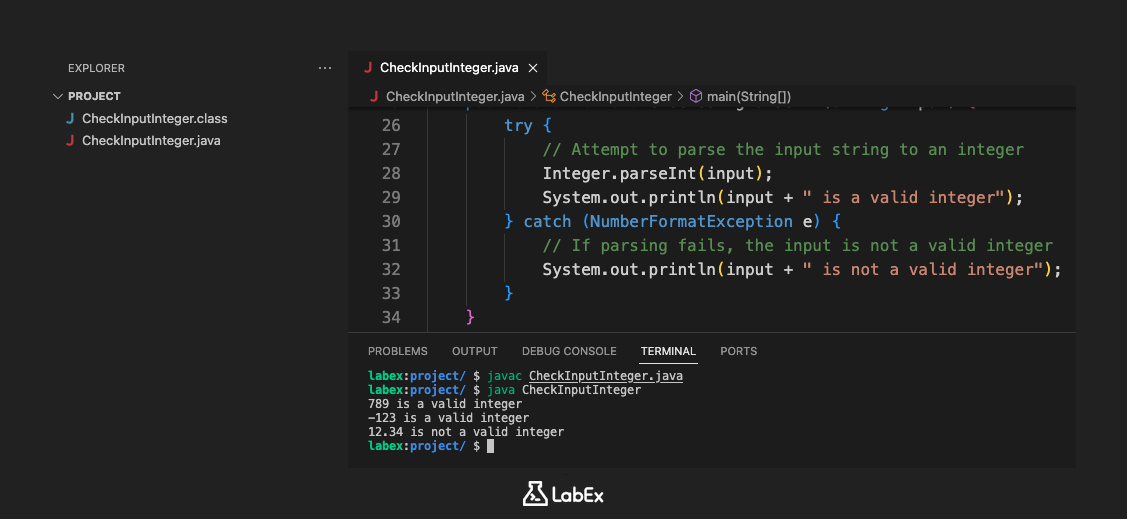Click the terminal prompt input cursor
The image size is (1127, 519).
pos(490,446)
